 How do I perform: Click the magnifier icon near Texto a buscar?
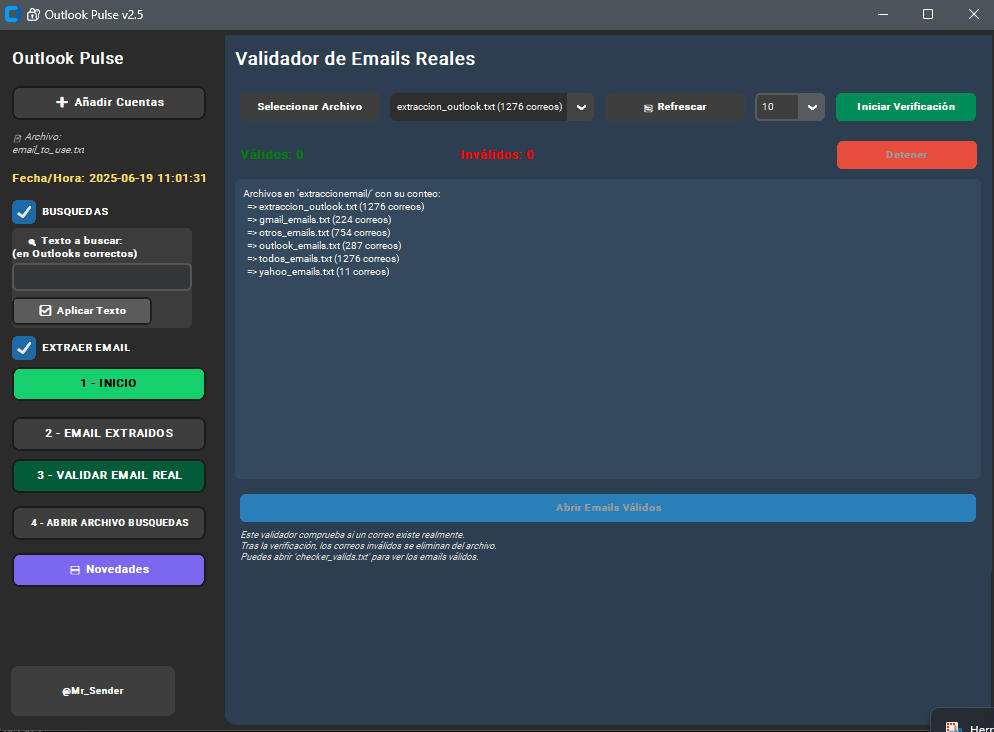pyautogui.click(x=32, y=242)
